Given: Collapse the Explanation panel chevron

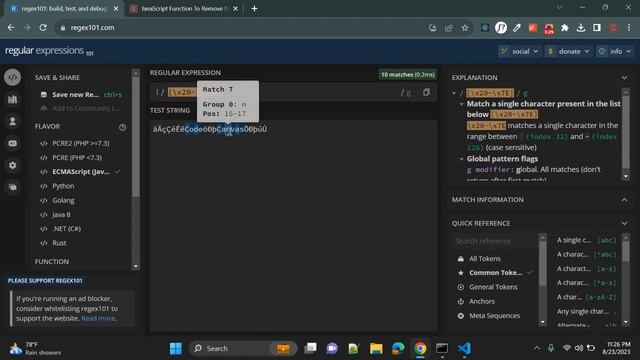Looking at the screenshot, I should (x=624, y=78).
